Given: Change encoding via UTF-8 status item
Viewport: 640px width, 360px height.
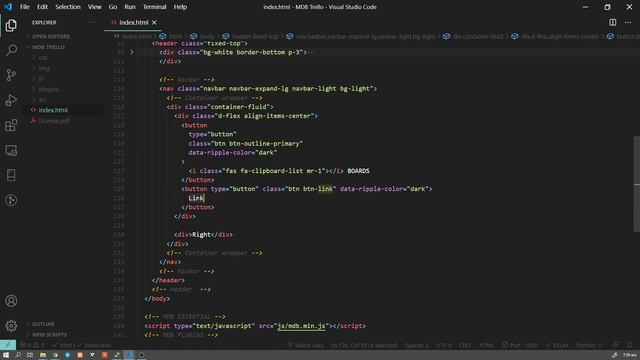Looking at the screenshot, I should tap(444, 345).
